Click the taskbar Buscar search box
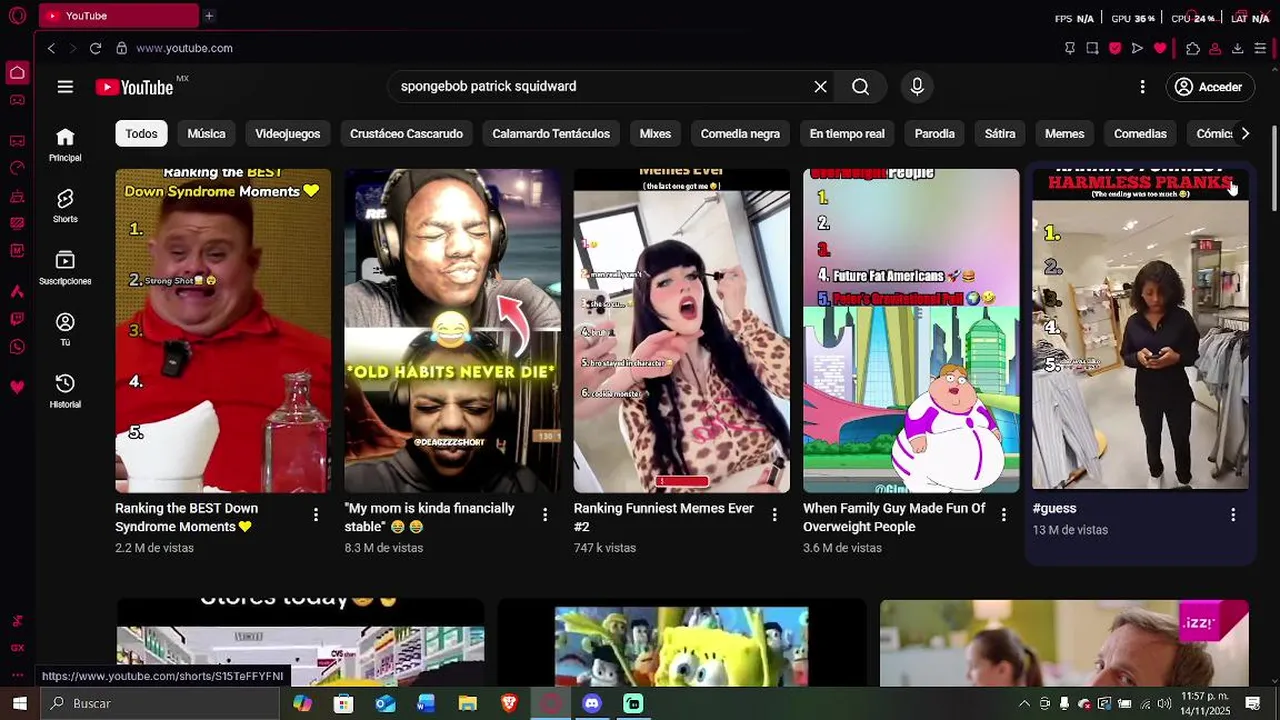The width and height of the screenshot is (1280, 720). 160,704
